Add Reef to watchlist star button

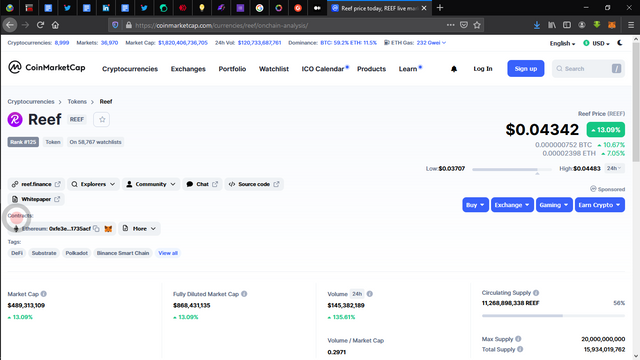click(102, 120)
